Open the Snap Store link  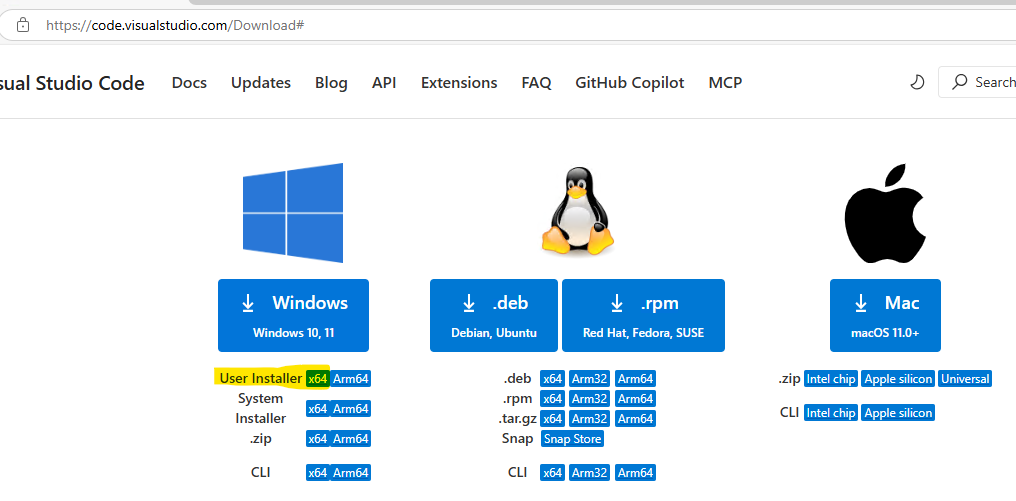coord(573,439)
